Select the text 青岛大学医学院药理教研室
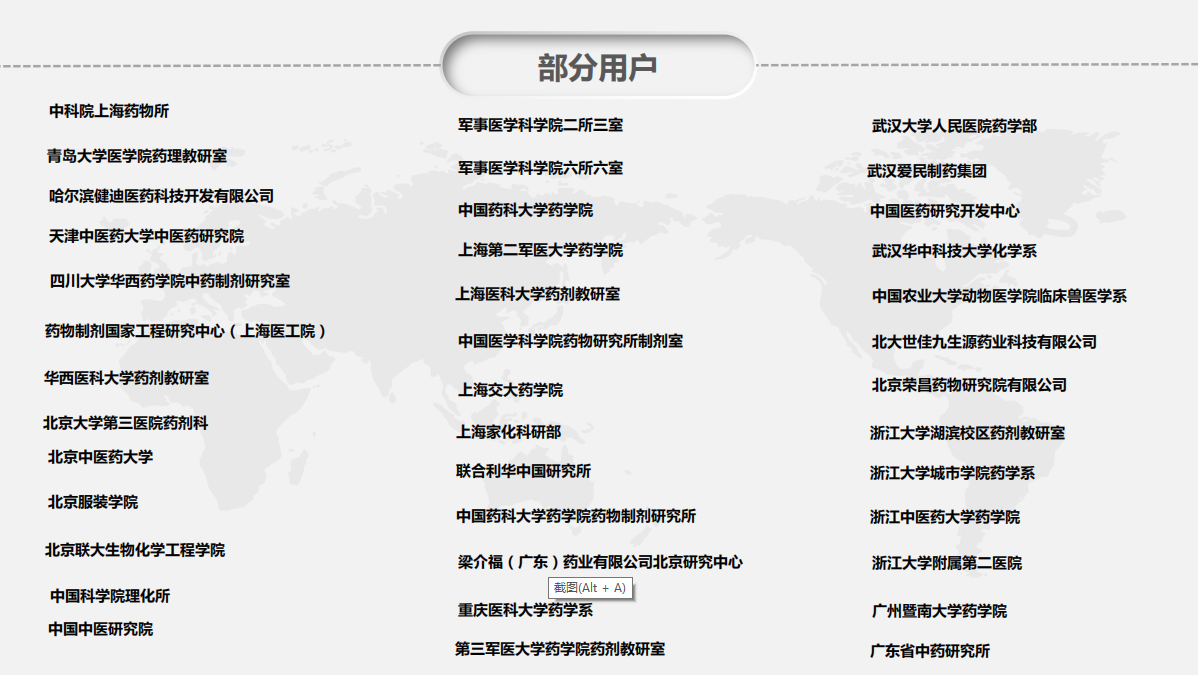Viewport: 1198px width, 677px height. point(137,157)
